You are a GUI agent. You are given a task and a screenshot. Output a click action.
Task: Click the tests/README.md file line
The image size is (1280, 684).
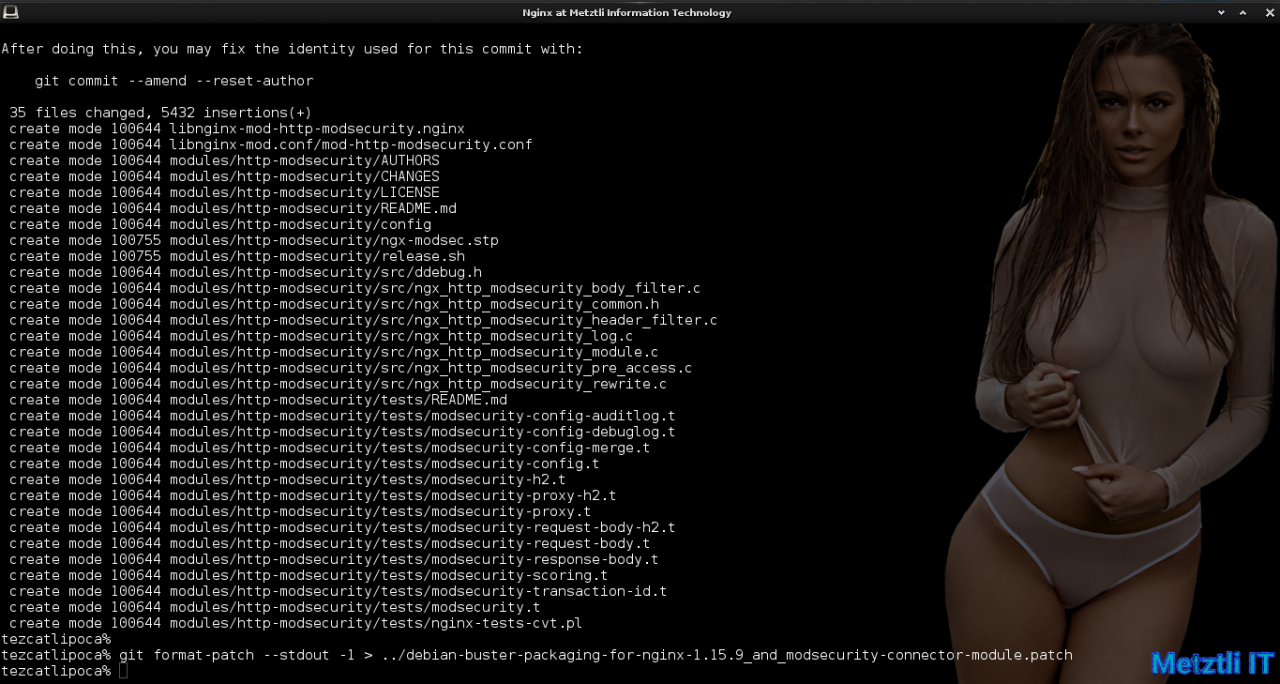pyautogui.click(x=258, y=401)
